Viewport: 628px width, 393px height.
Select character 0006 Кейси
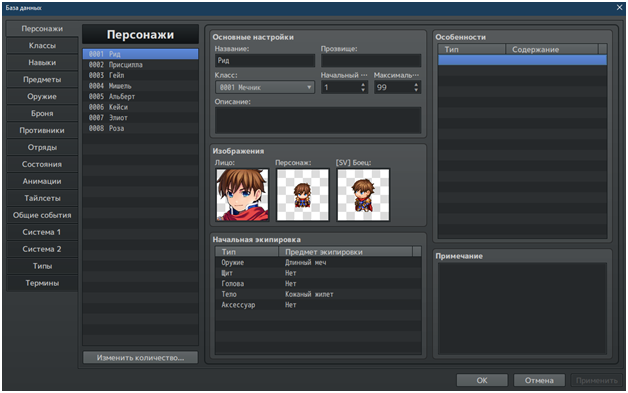point(140,107)
